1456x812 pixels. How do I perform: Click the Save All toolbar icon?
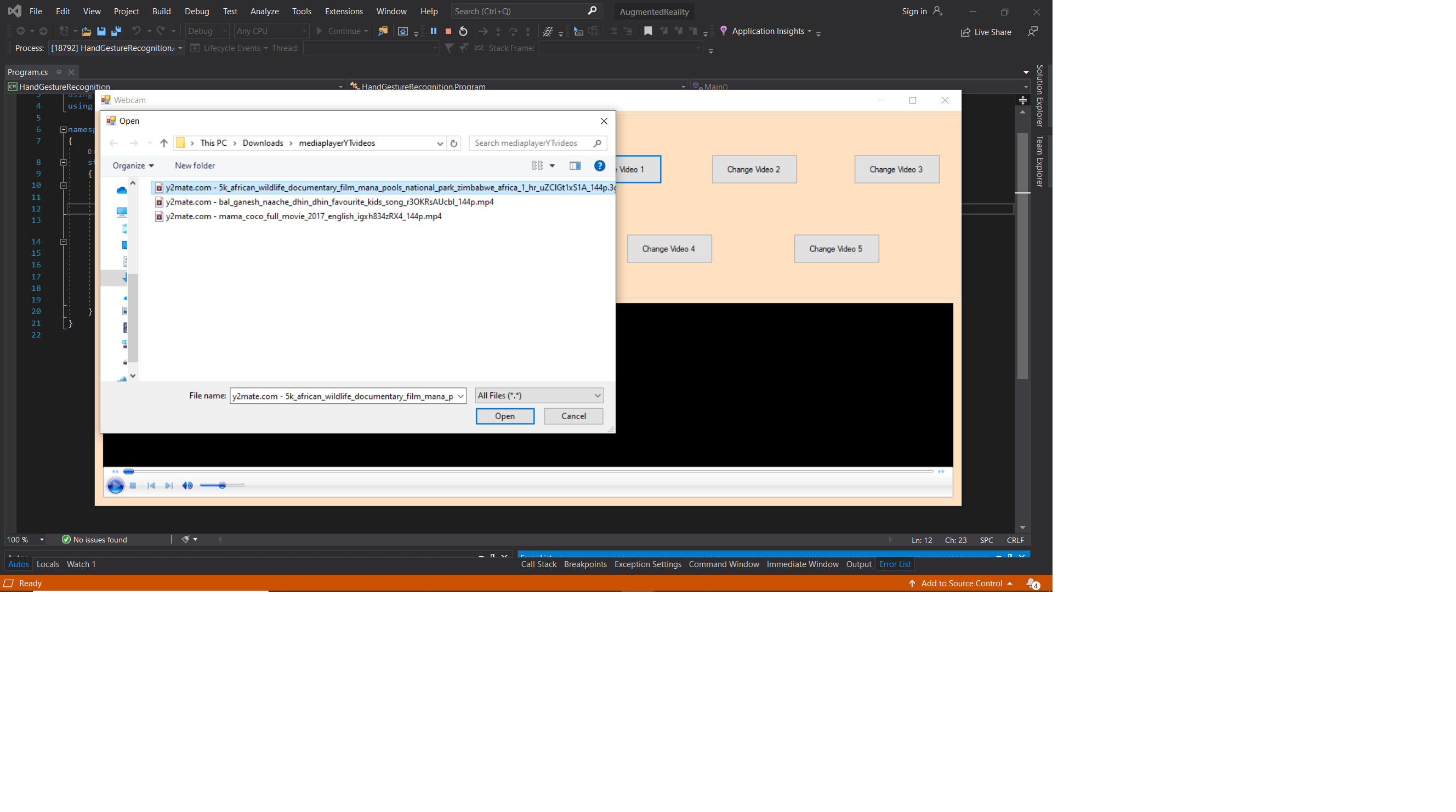[x=116, y=31]
